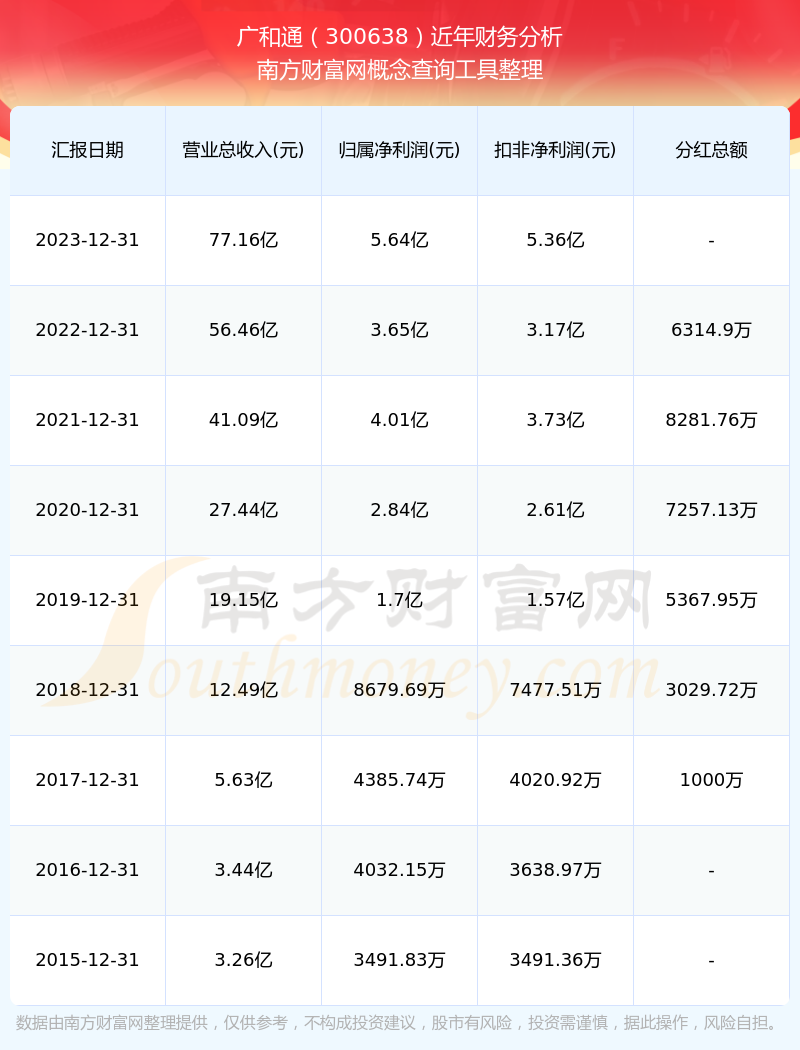Click revenue value 3.26亿
Image resolution: width=800 pixels, height=1050 pixels.
coord(244,960)
